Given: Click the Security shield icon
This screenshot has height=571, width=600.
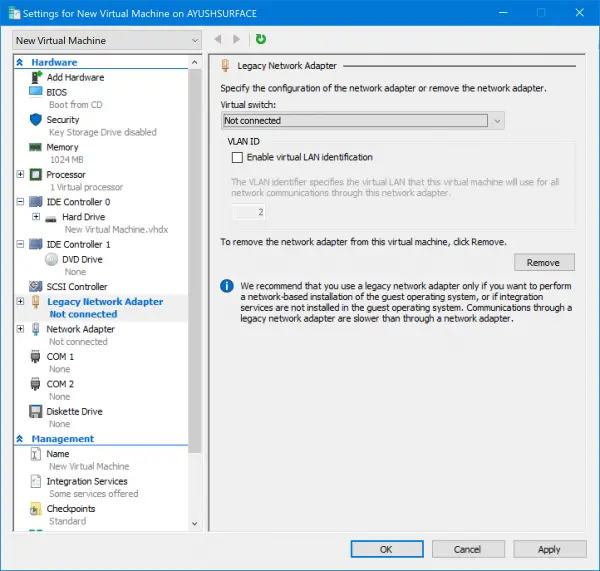Looking at the screenshot, I should click(36, 120).
